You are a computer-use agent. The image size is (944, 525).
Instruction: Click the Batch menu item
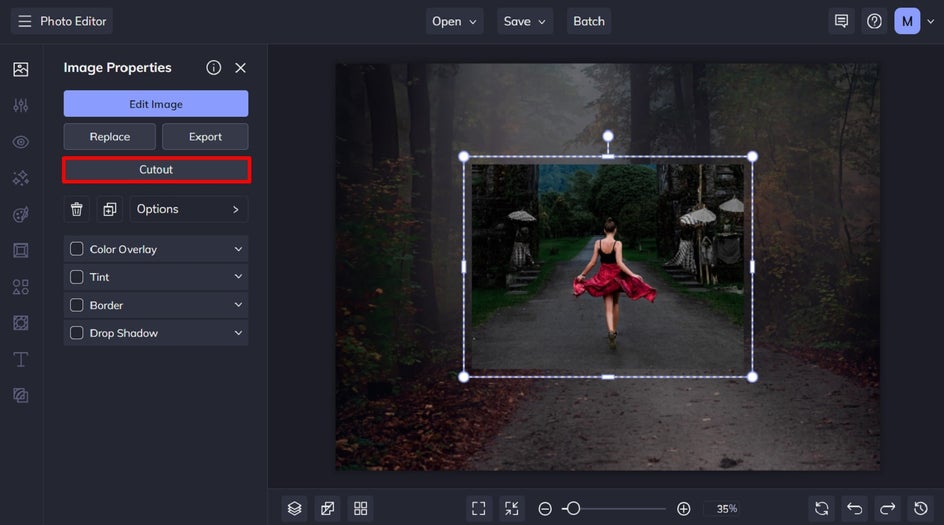[x=589, y=21]
